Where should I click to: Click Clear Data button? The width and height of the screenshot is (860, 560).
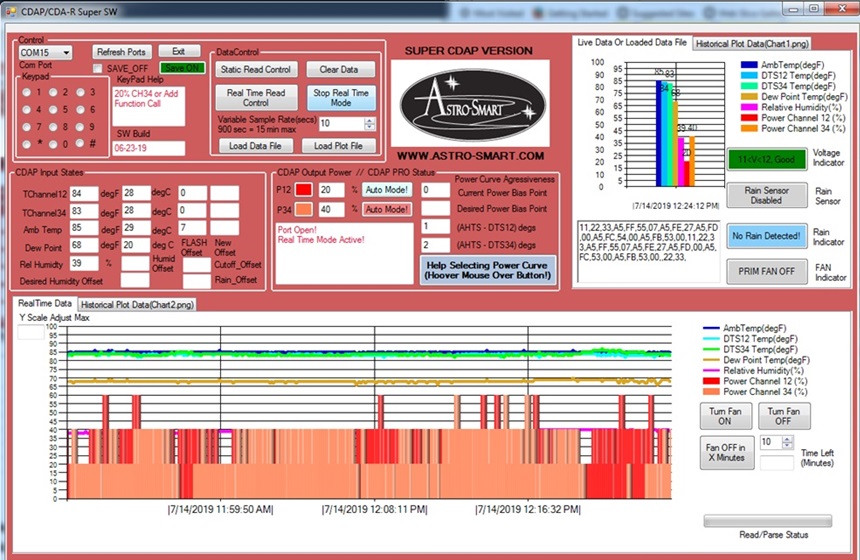tap(339, 69)
